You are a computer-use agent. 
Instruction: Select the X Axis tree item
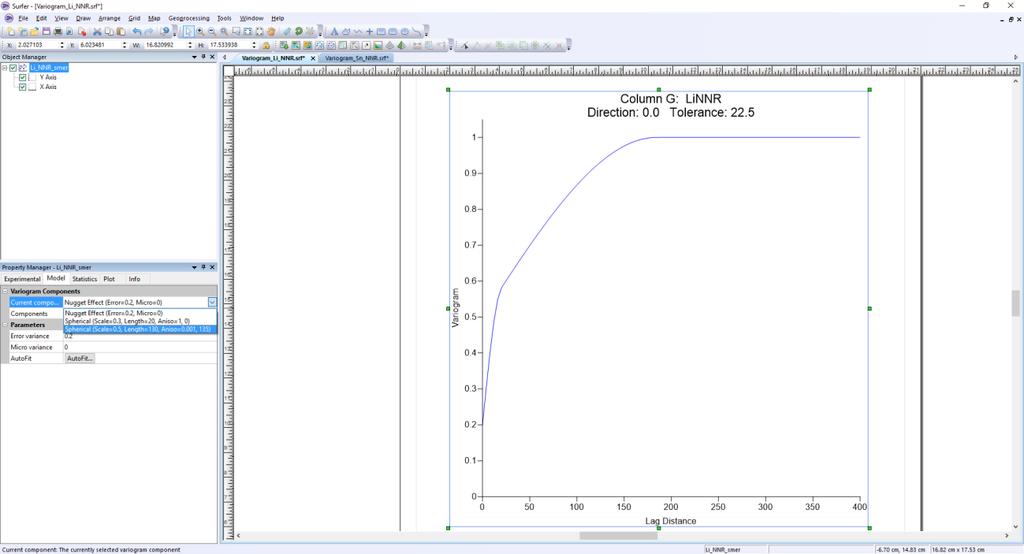click(x=48, y=87)
